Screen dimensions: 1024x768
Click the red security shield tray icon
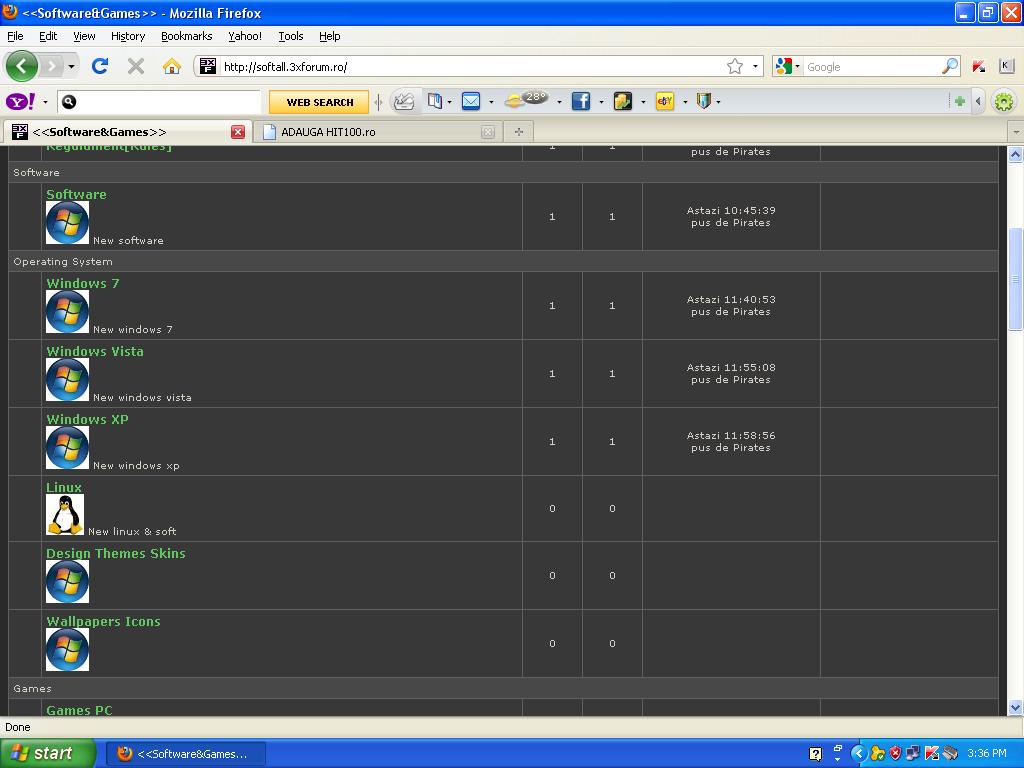[x=895, y=754]
